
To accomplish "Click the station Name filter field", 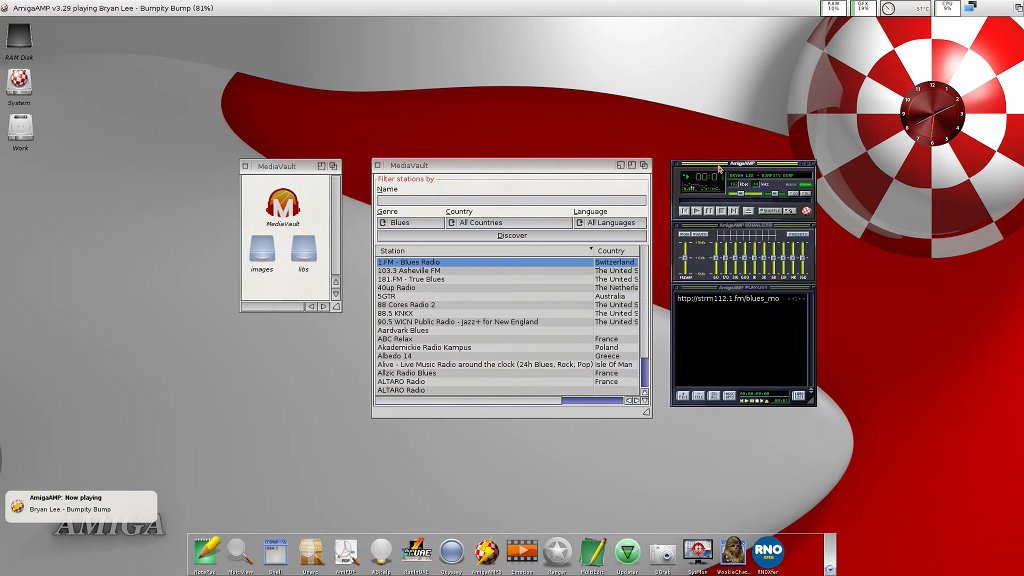I will pyautogui.click(x=512, y=200).
